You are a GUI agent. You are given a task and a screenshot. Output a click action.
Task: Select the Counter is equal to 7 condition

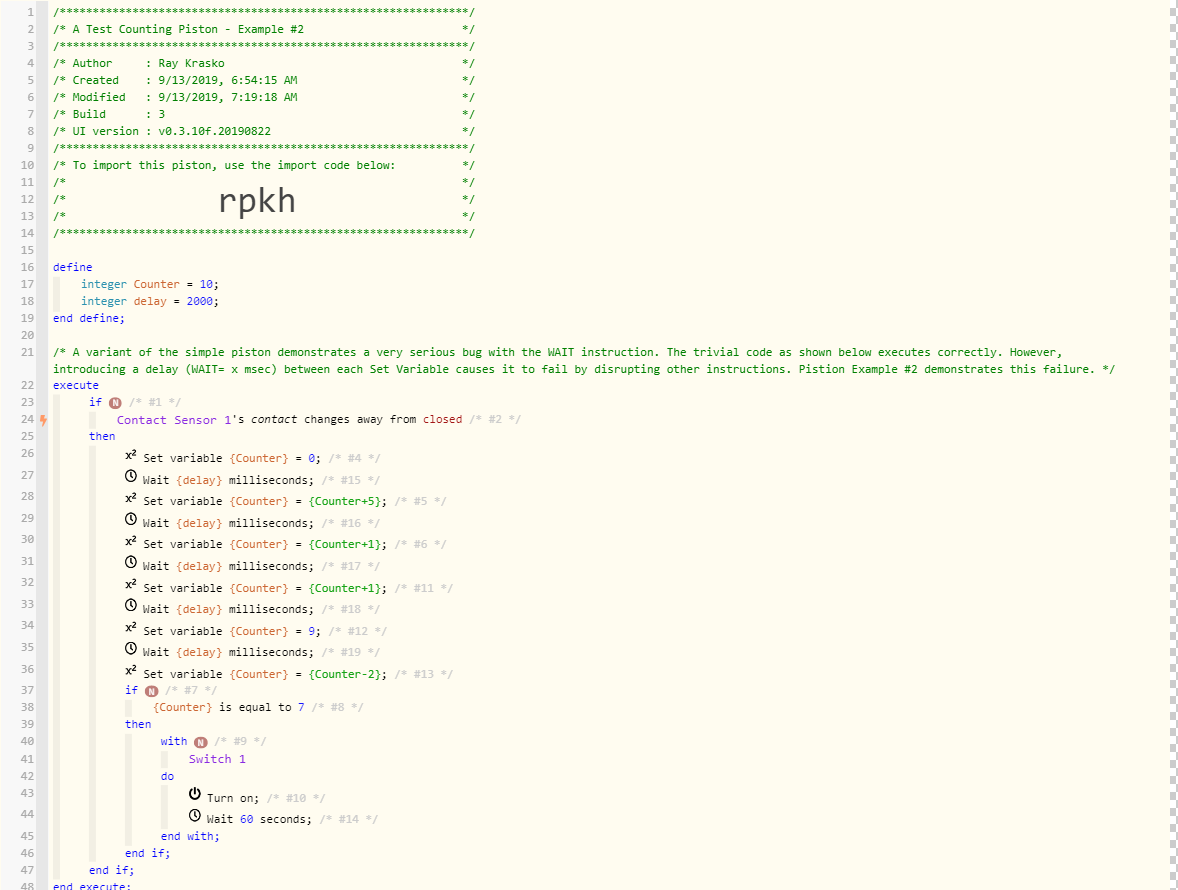(x=229, y=707)
